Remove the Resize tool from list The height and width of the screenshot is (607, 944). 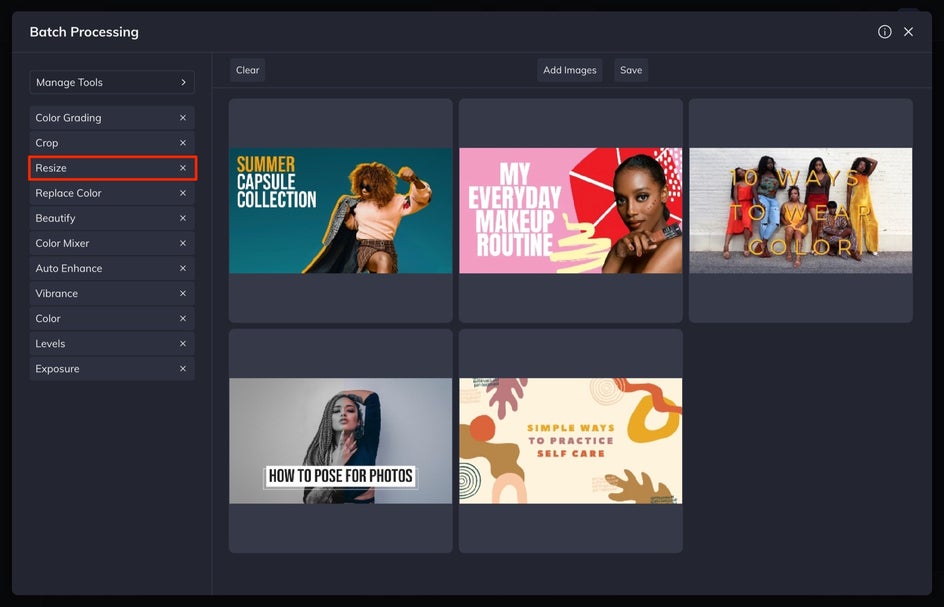click(183, 168)
